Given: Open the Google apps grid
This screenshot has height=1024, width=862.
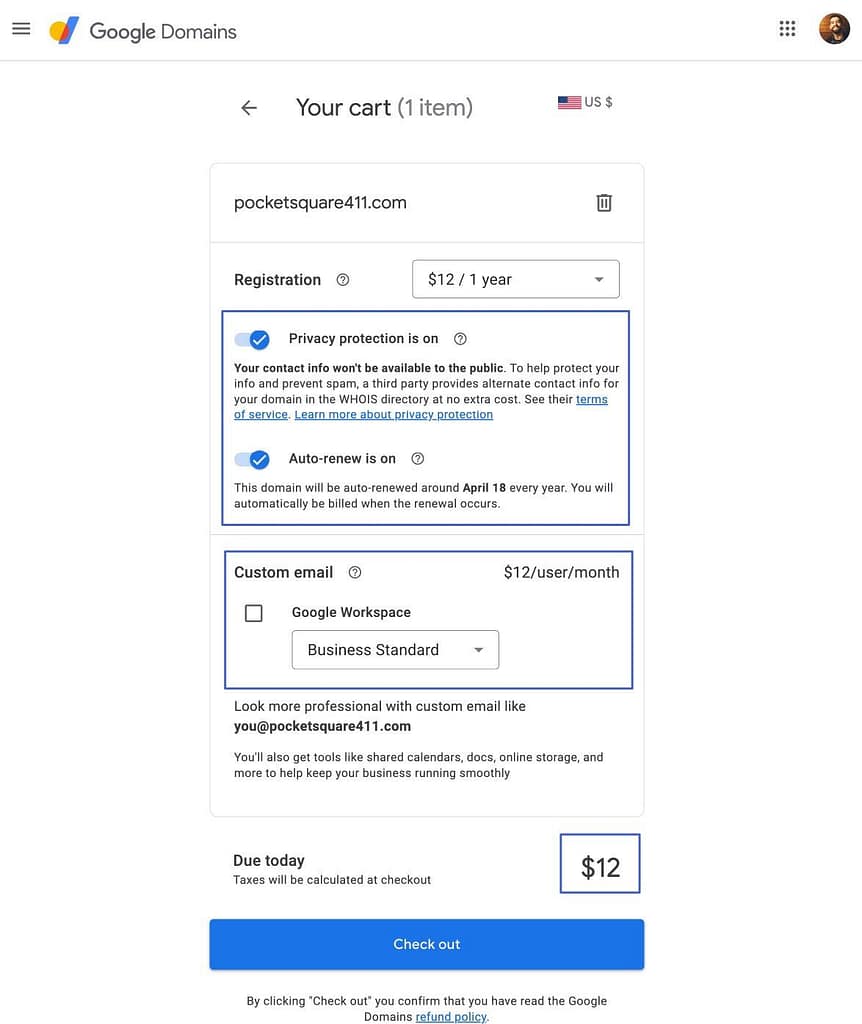Looking at the screenshot, I should [x=787, y=28].
